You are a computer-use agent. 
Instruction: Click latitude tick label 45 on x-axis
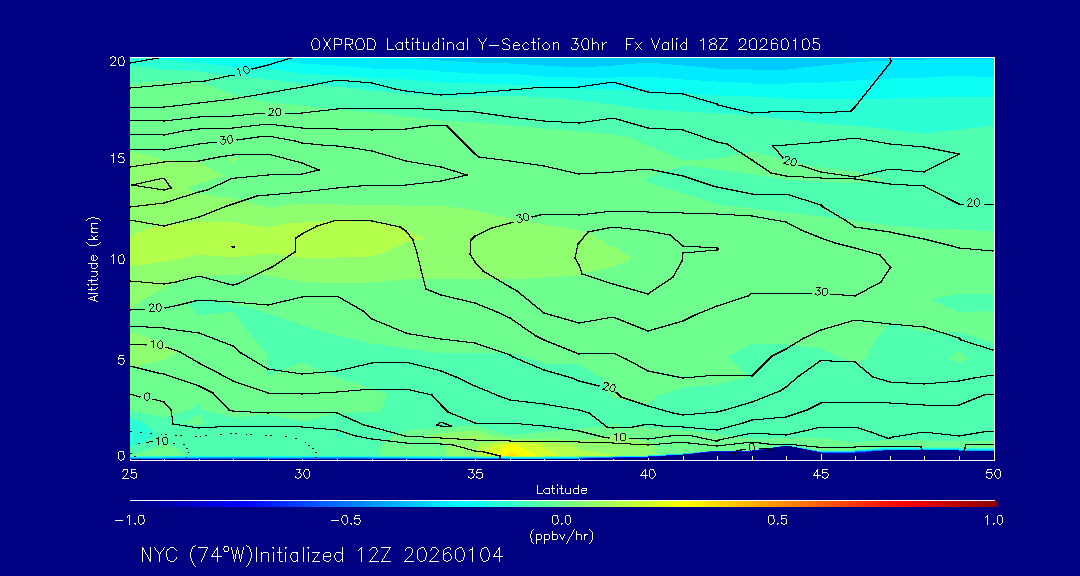(821, 472)
